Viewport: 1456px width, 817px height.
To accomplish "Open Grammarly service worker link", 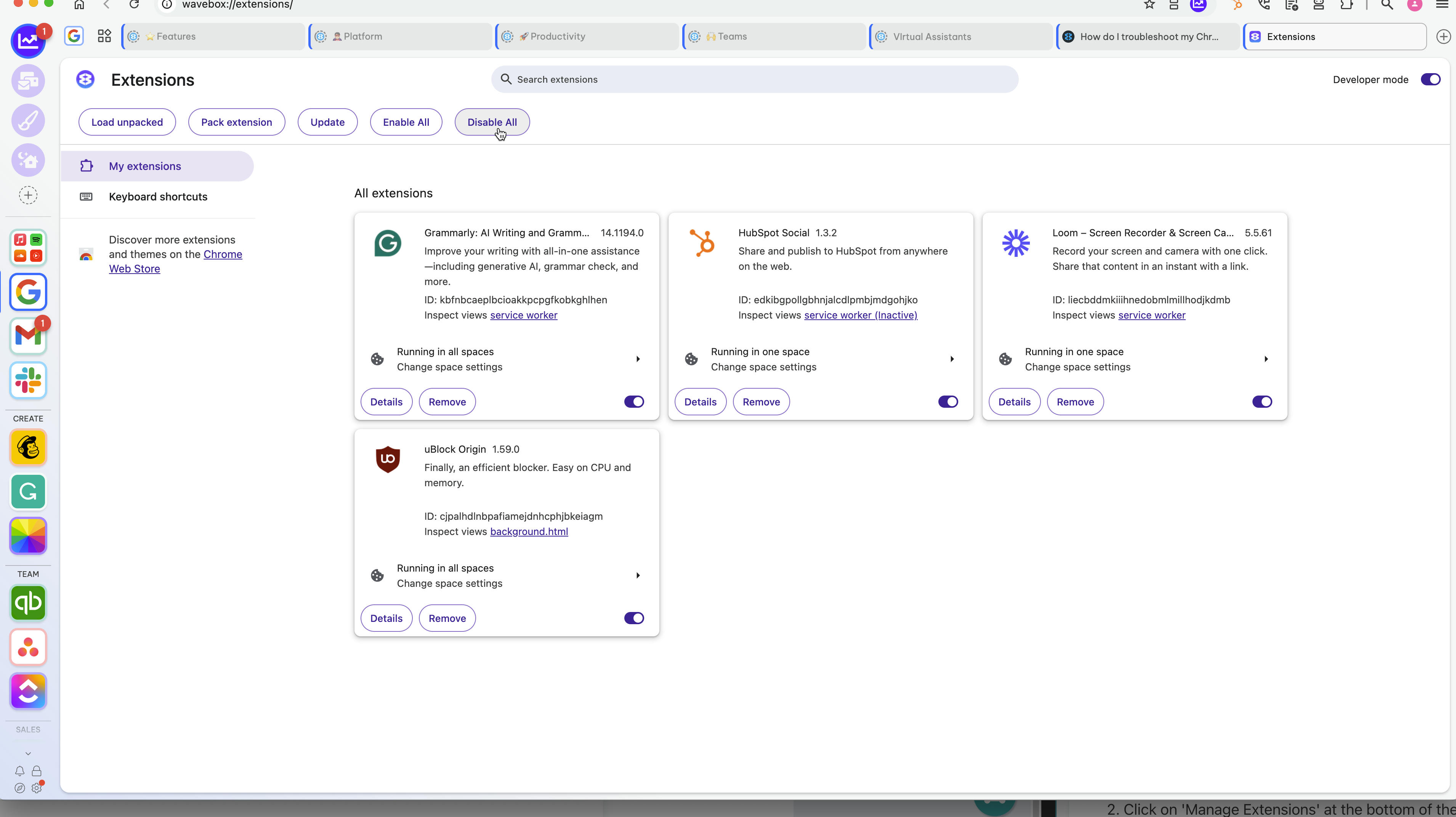I will 523,315.
